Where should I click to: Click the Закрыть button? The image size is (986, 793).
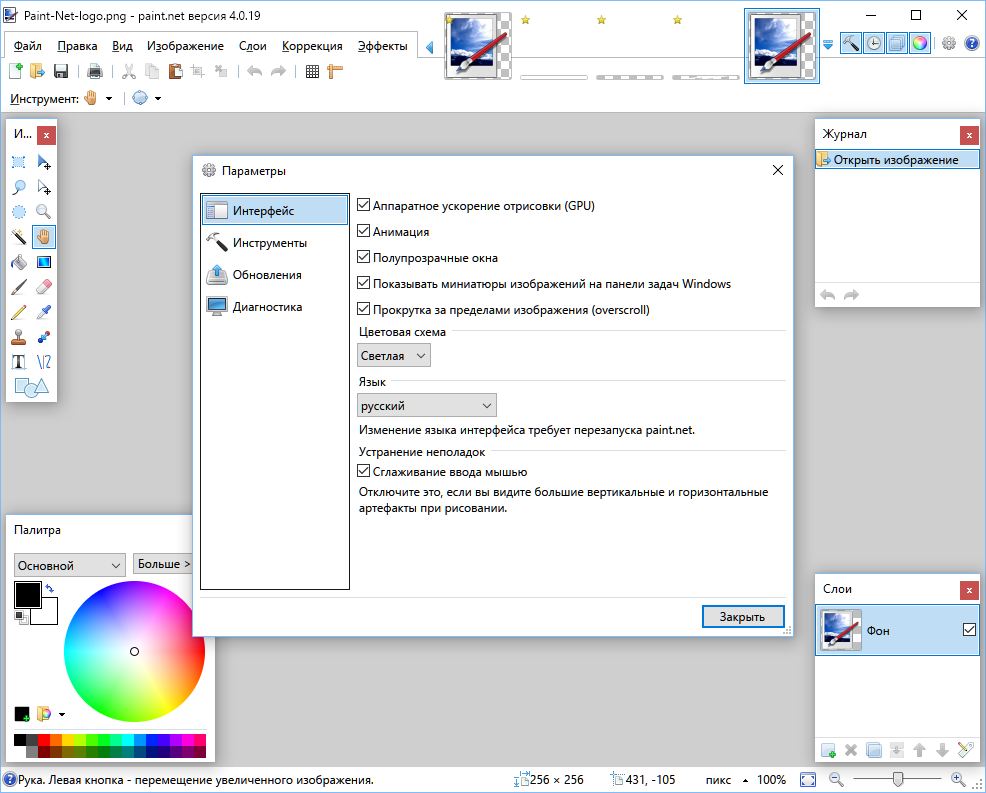[743, 617]
